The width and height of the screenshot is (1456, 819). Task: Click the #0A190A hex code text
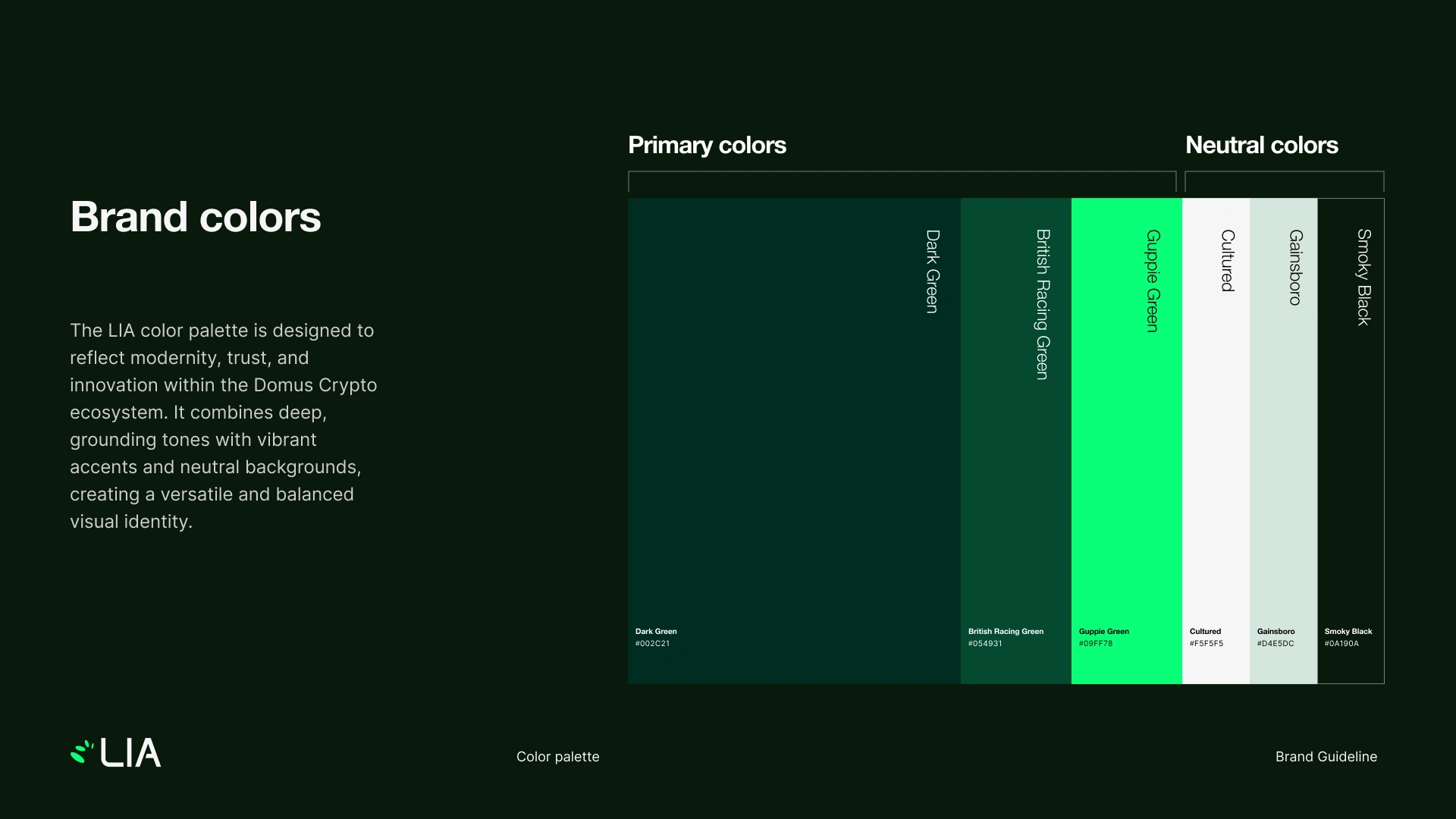1341,644
